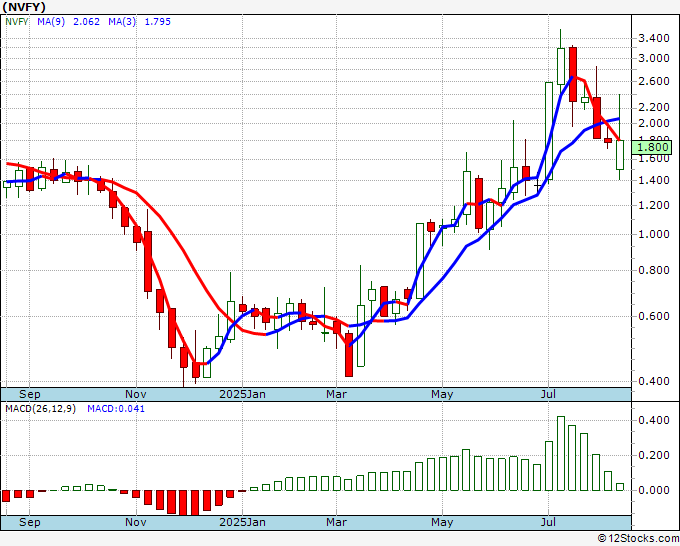680x546 pixels.
Task: Click the 1.400 price axis label
Action: pos(654,180)
